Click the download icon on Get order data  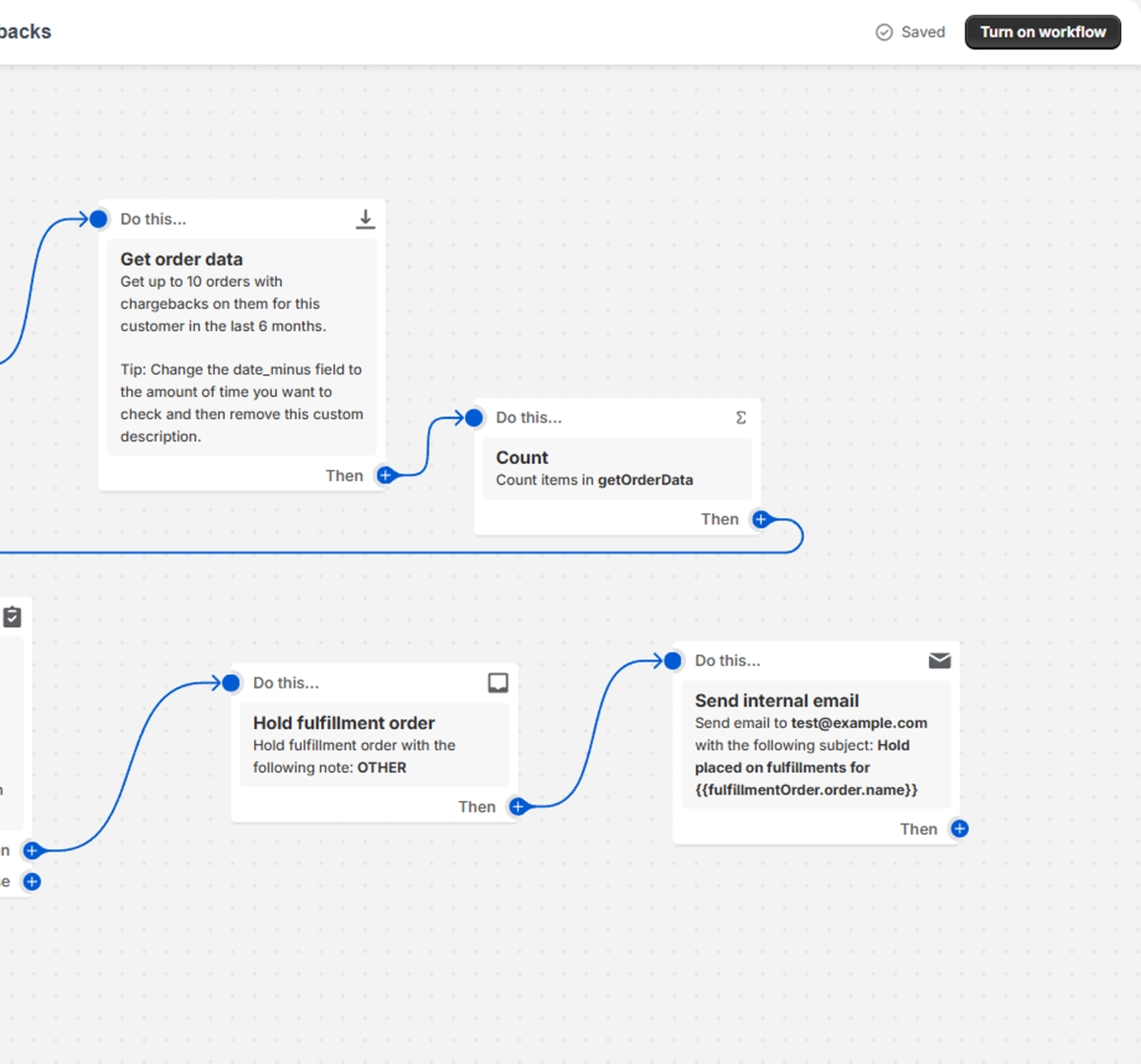point(366,219)
